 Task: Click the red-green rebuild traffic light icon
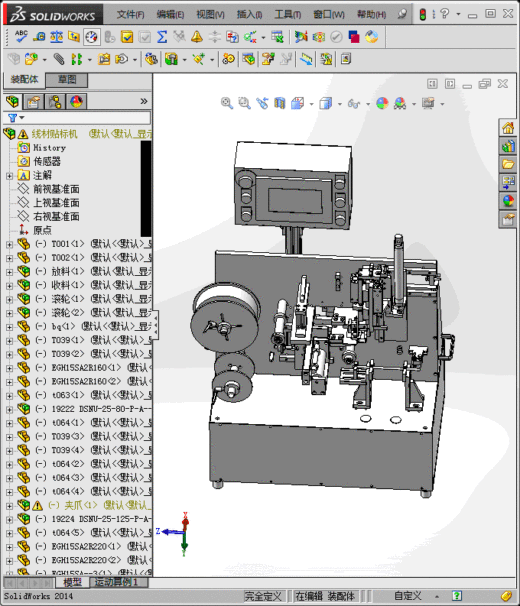tap(423, 14)
